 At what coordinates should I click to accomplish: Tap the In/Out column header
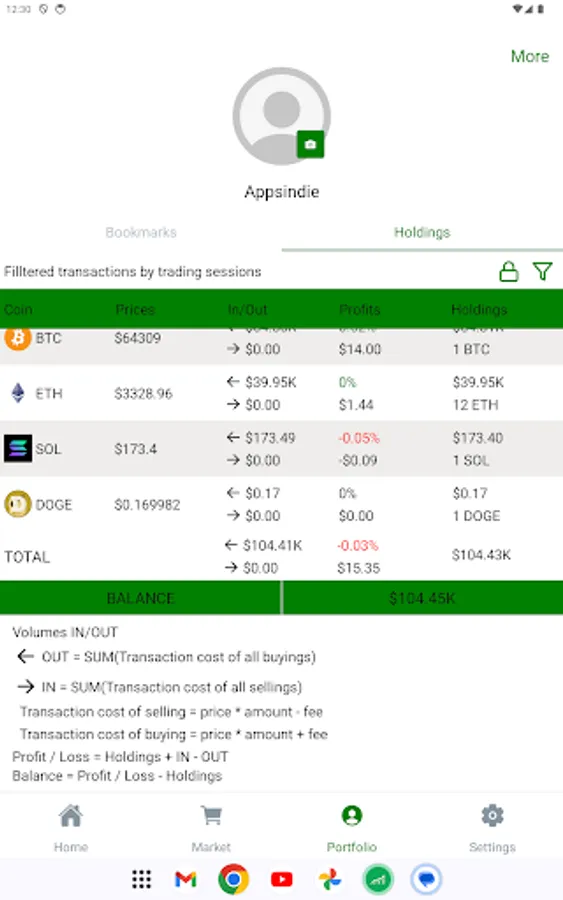[x=247, y=309]
